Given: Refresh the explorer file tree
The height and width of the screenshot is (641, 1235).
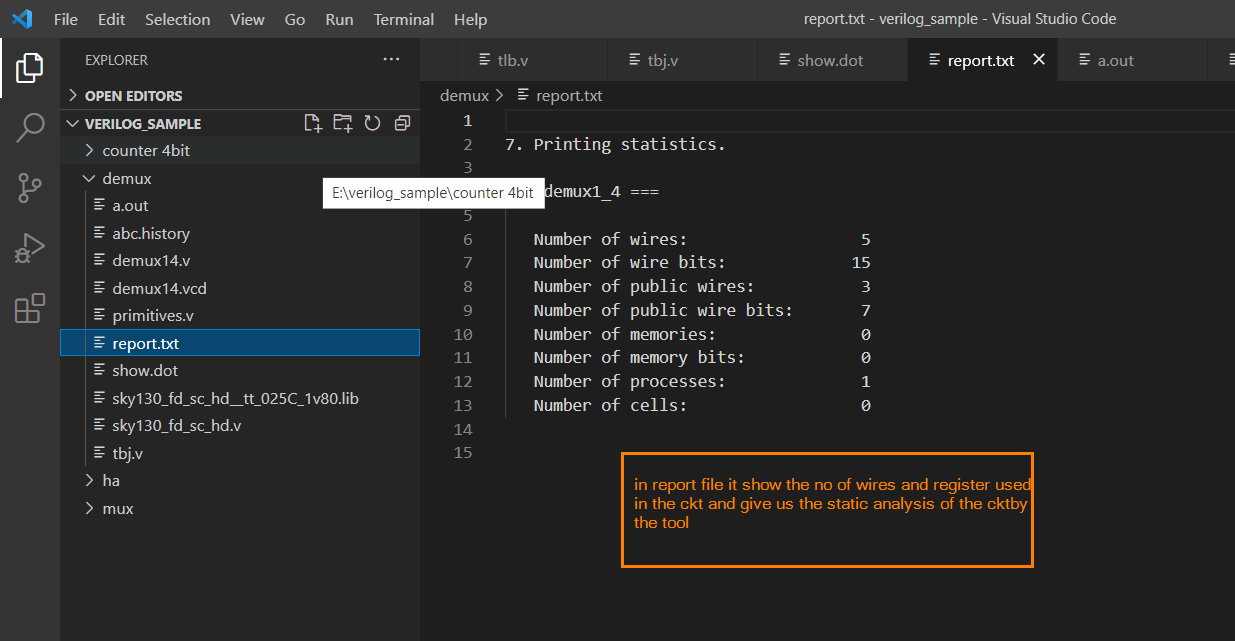Looking at the screenshot, I should click(372, 123).
